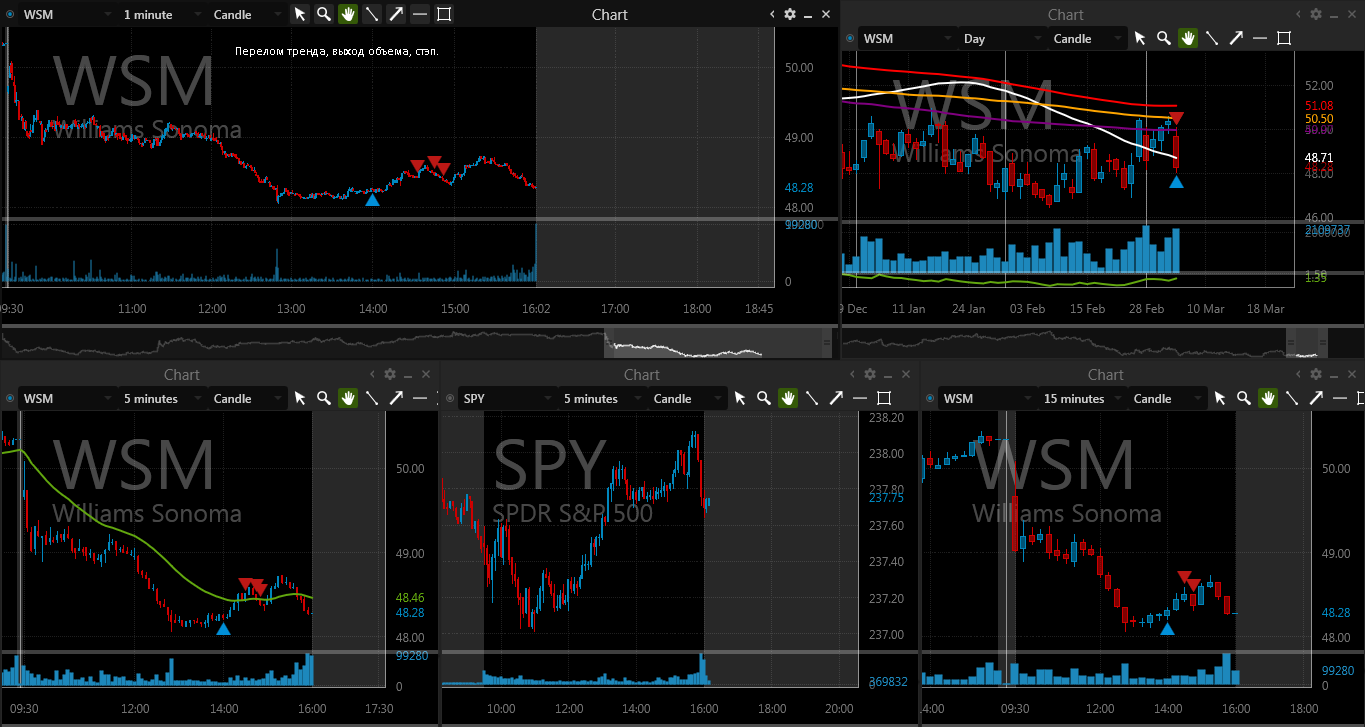Viewport: 1365px width, 727px height.
Task: Pick trend line tool in SPY chart
Action: (812, 398)
